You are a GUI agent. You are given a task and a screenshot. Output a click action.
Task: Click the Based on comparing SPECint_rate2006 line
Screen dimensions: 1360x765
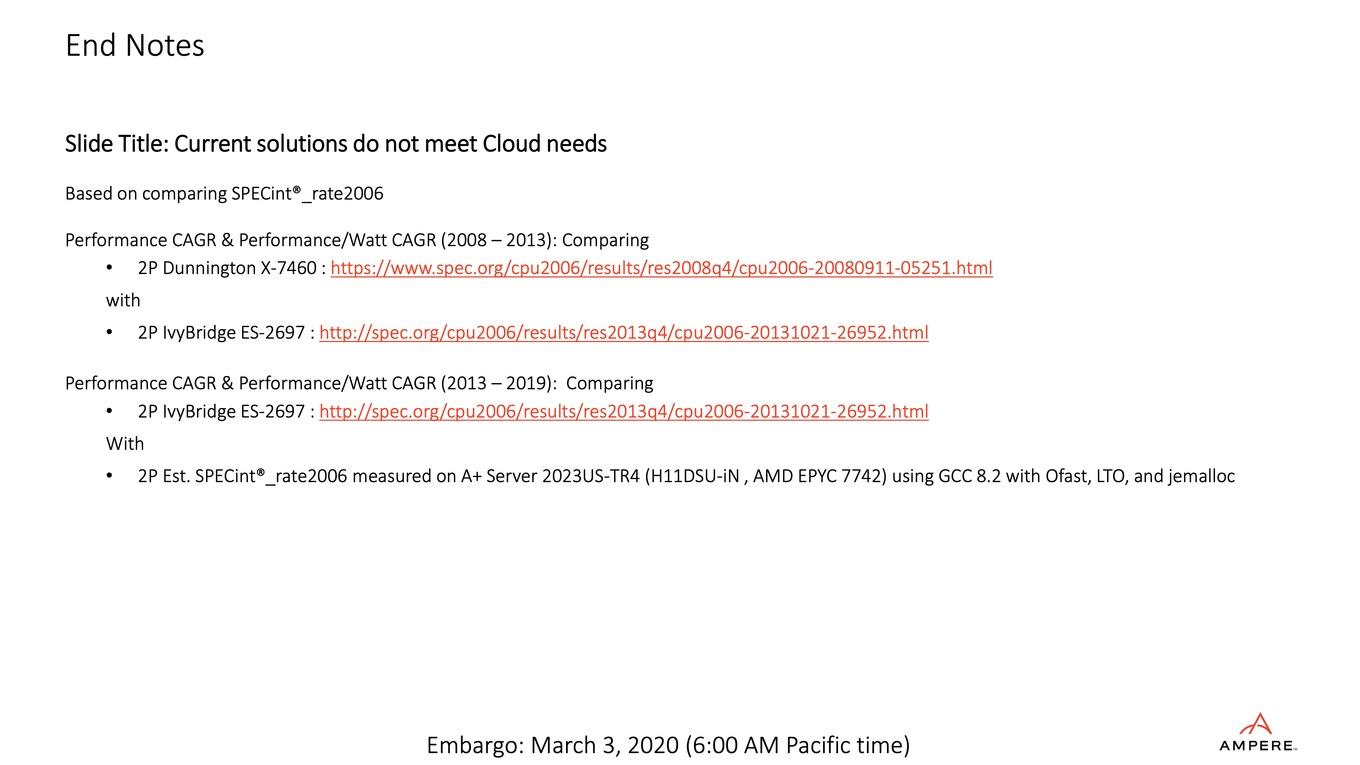(224, 193)
